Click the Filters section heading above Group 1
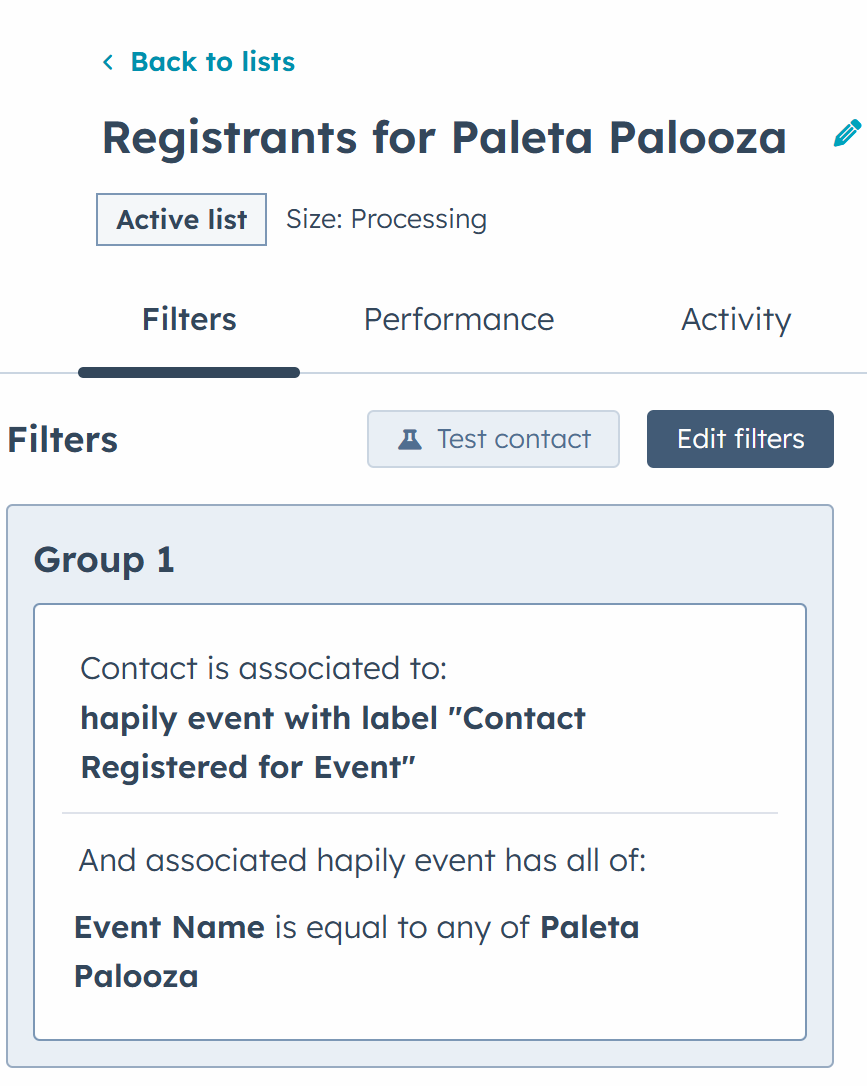This screenshot has height=1086, width=867. [62, 439]
